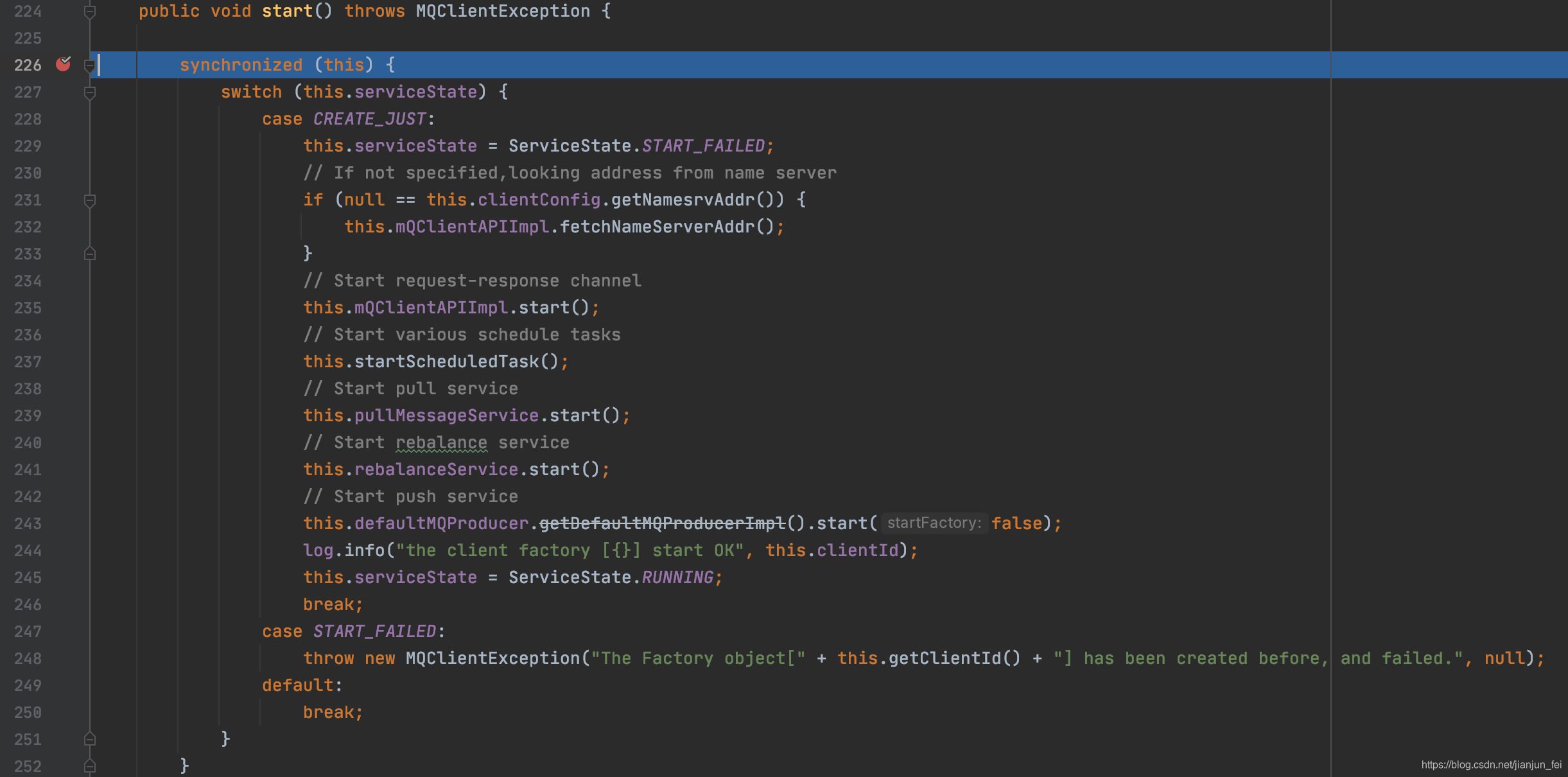Click the start method name on line 224
The height and width of the screenshot is (777, 1568).
tap(286, 11)
